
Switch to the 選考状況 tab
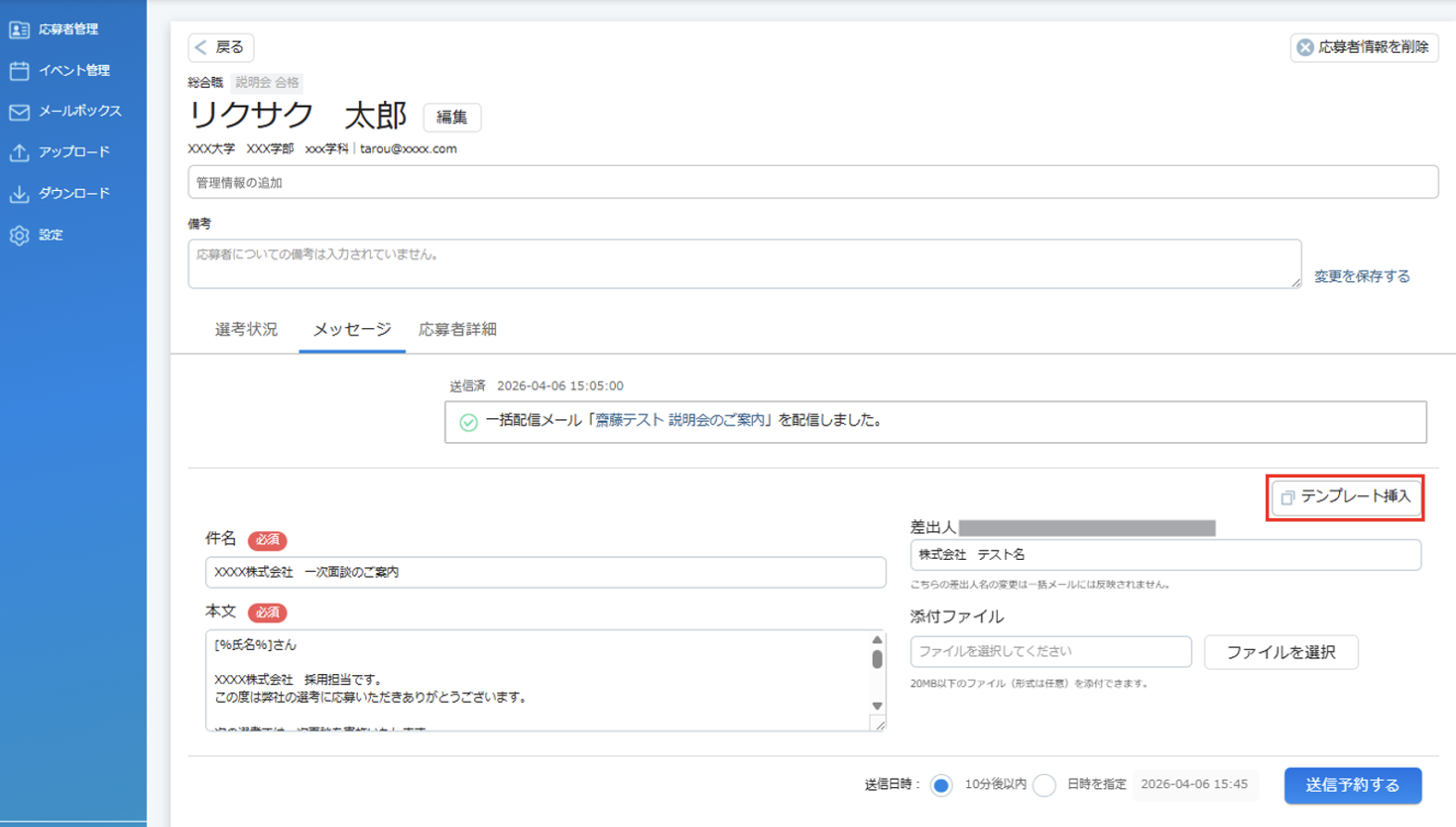[246, 330]
